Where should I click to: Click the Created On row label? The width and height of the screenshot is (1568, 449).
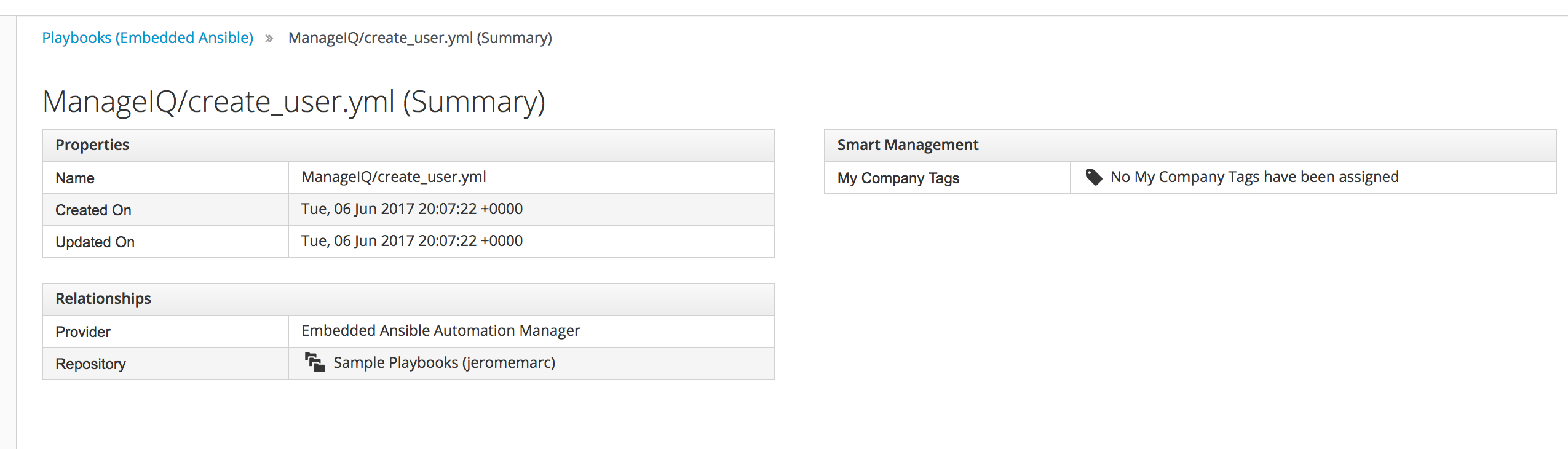coord(93,210)
